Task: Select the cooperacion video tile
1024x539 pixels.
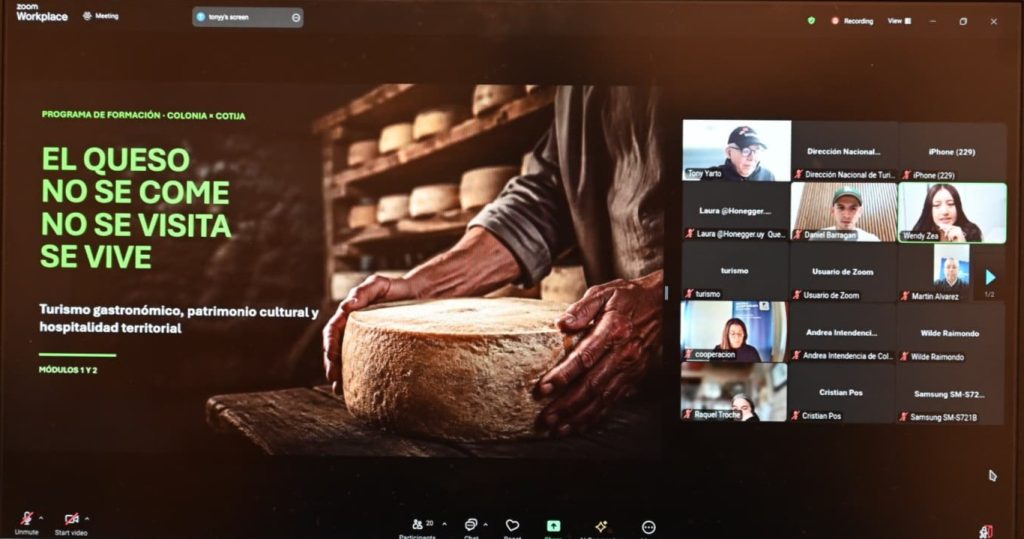Action: click(734, 331)
